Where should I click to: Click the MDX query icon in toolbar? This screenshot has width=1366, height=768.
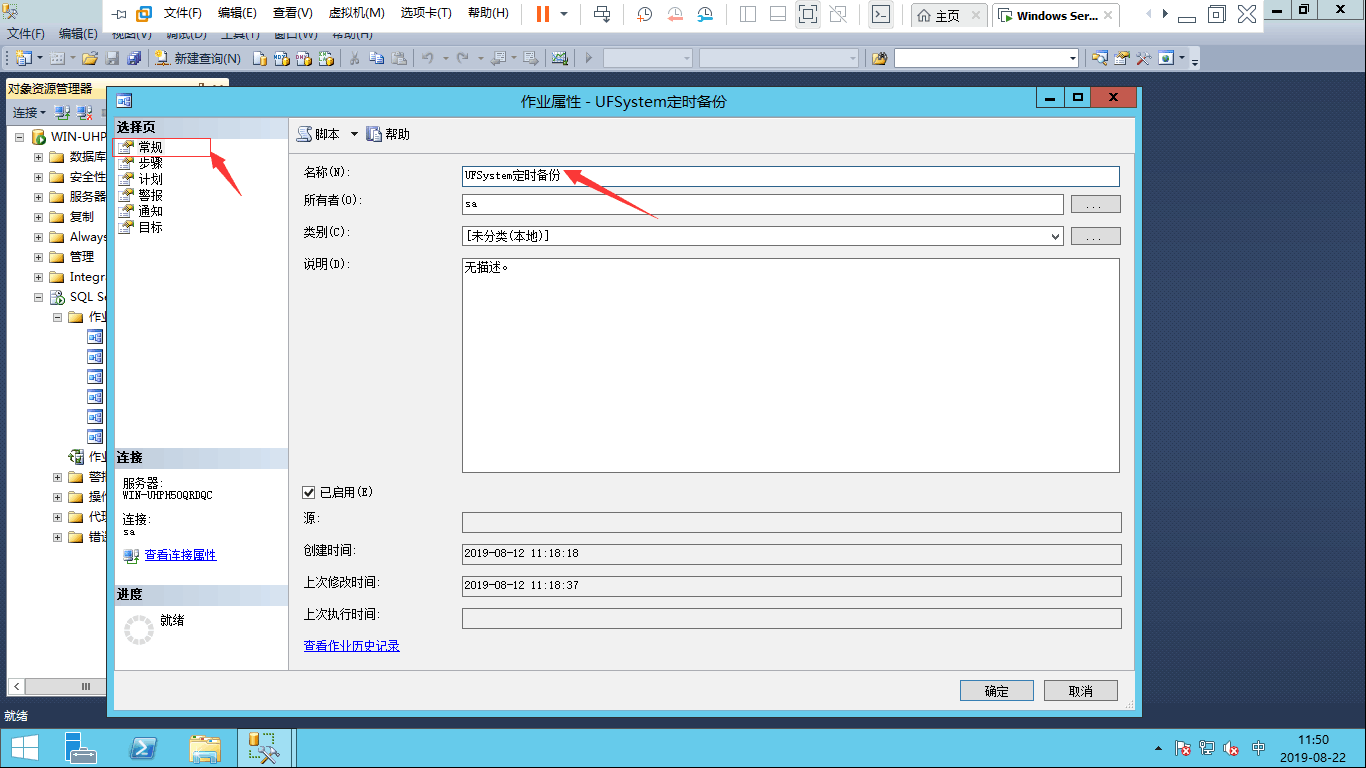(x=282, y=58)
